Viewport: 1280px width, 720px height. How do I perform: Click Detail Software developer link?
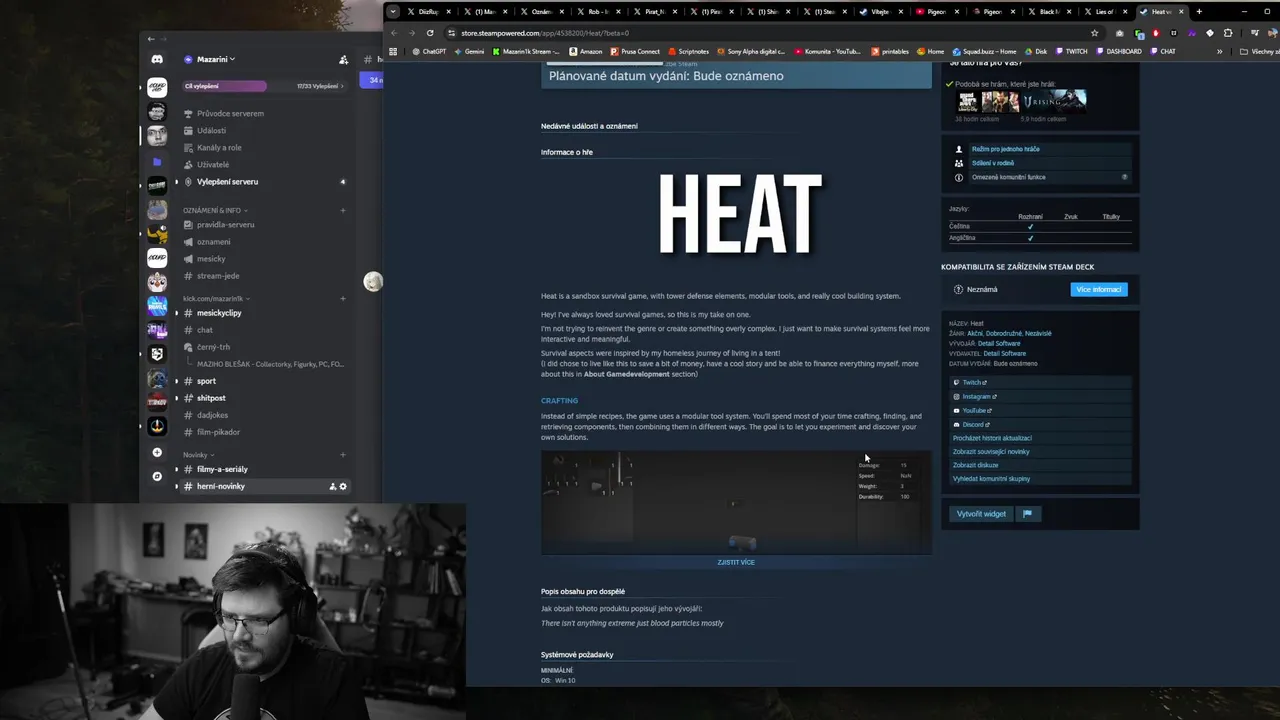(x=999, y=343)
